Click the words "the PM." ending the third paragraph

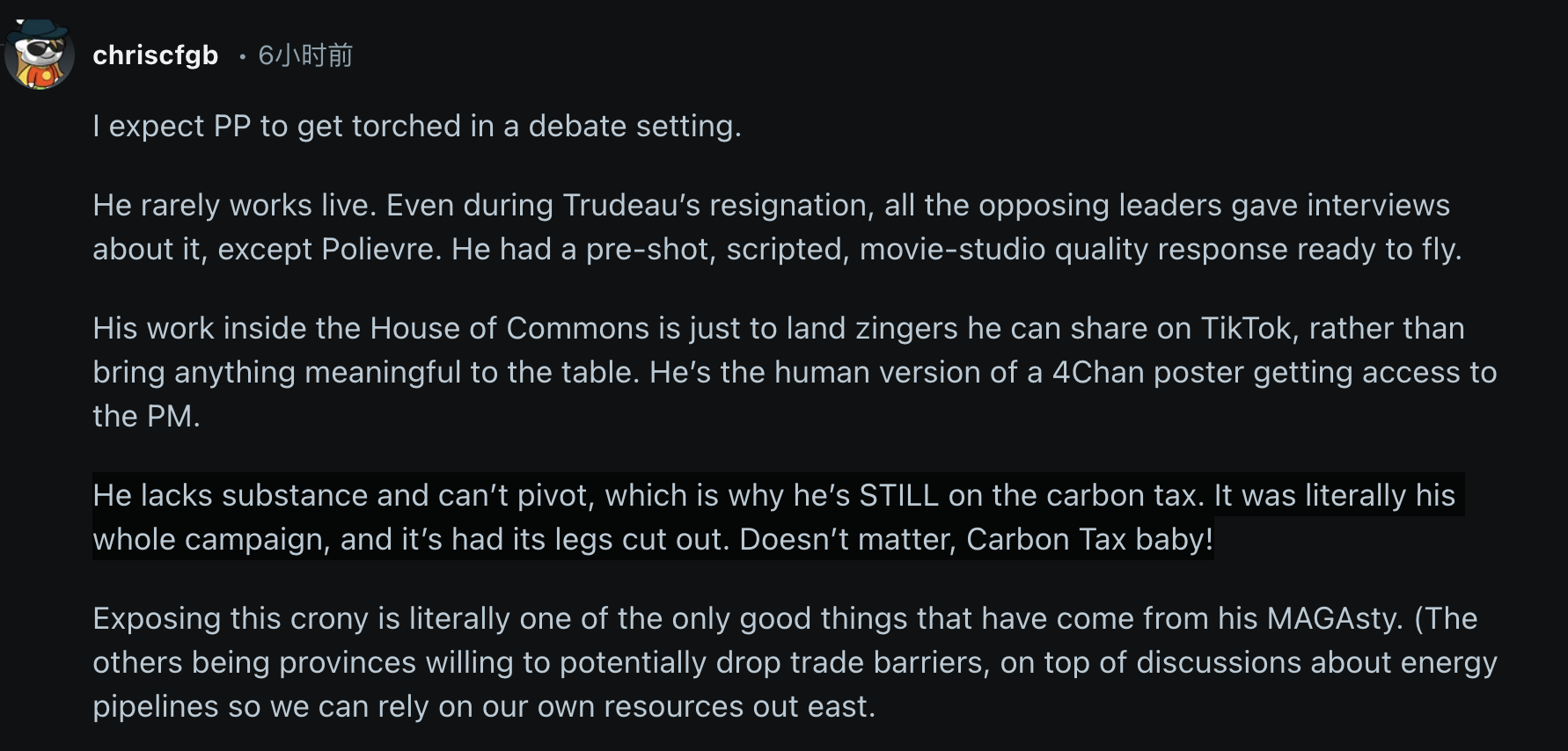pyautogui.click(x=146, y=417)
